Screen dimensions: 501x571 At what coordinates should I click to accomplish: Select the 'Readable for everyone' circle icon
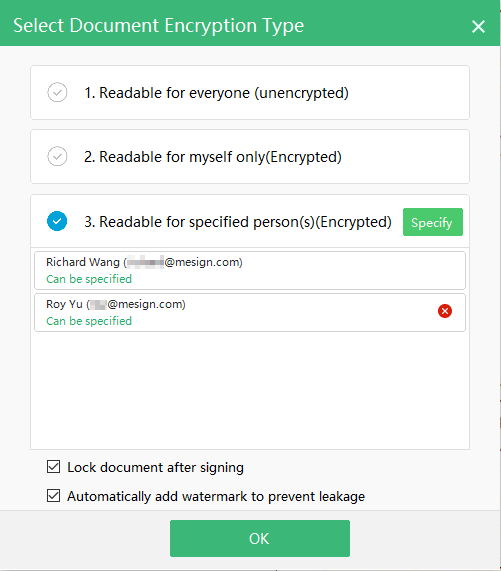pos(57,92)
